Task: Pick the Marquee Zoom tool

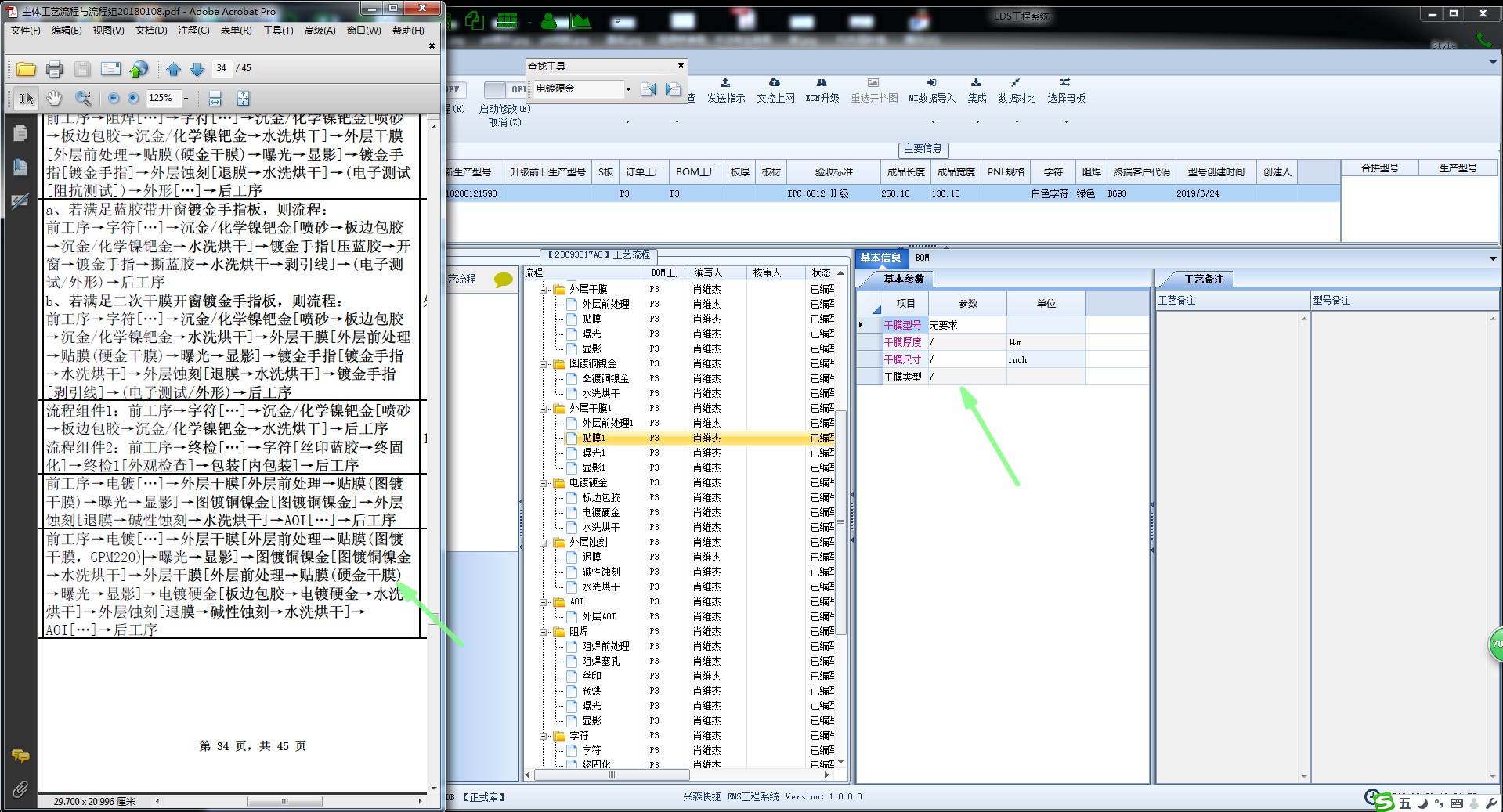Action: pyautogui.click(x=83, y=98)
